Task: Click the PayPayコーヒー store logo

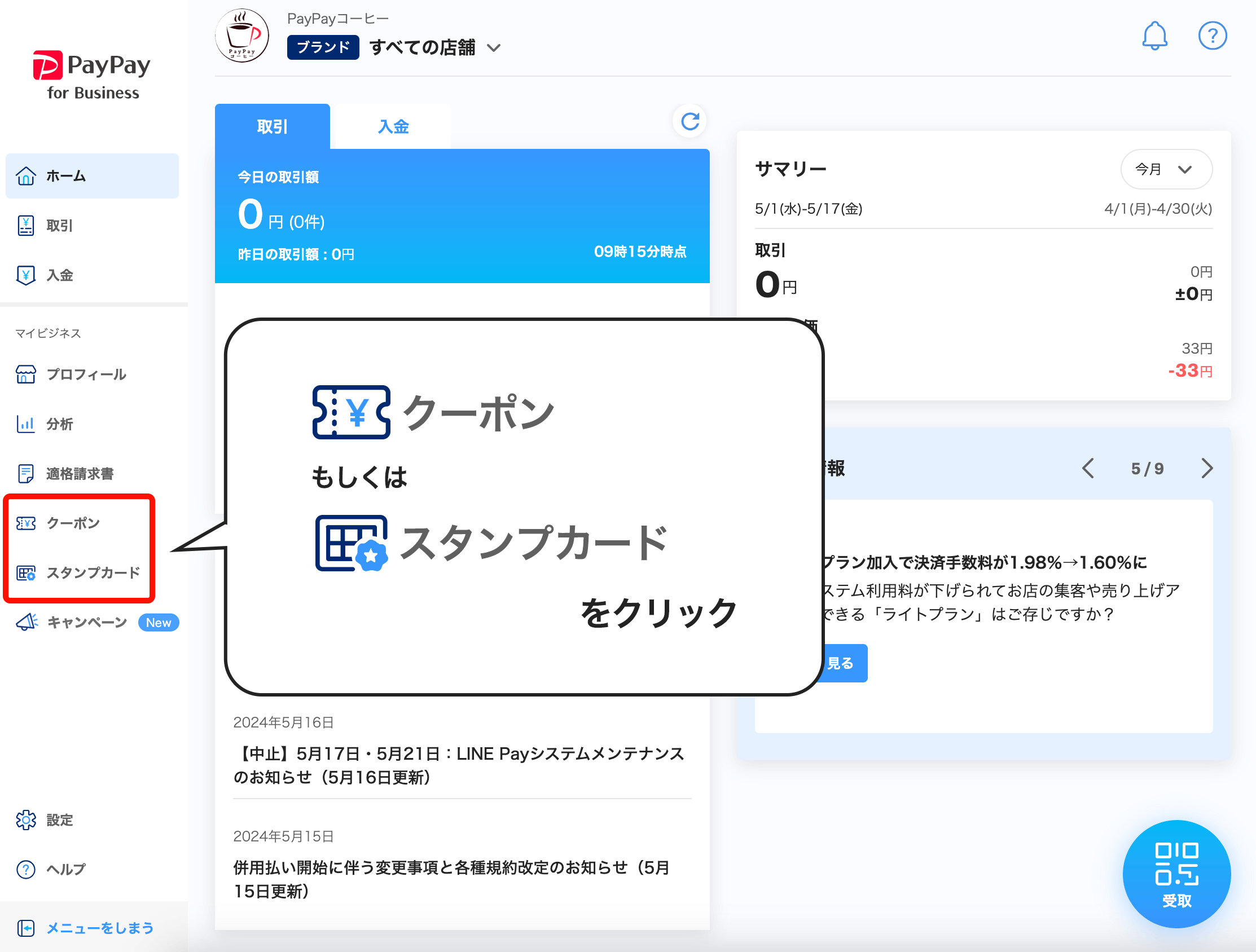Action: tap(242, 36)
